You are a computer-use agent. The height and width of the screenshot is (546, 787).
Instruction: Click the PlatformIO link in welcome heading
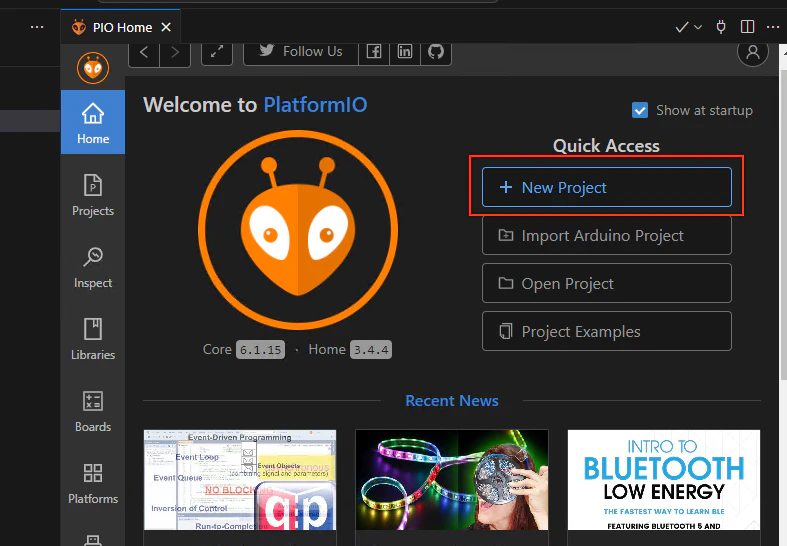click(315, 105)
